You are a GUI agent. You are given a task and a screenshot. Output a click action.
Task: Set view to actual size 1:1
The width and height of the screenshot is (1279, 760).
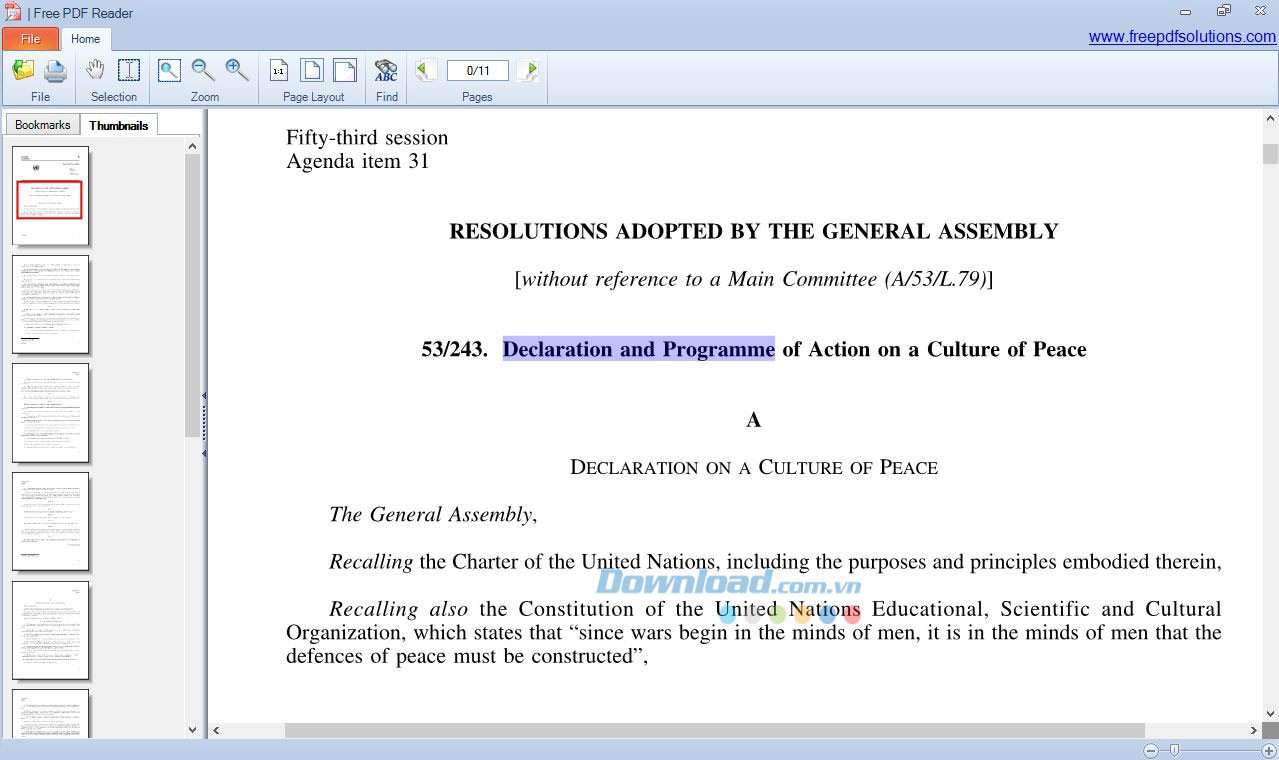coord(279,70)
